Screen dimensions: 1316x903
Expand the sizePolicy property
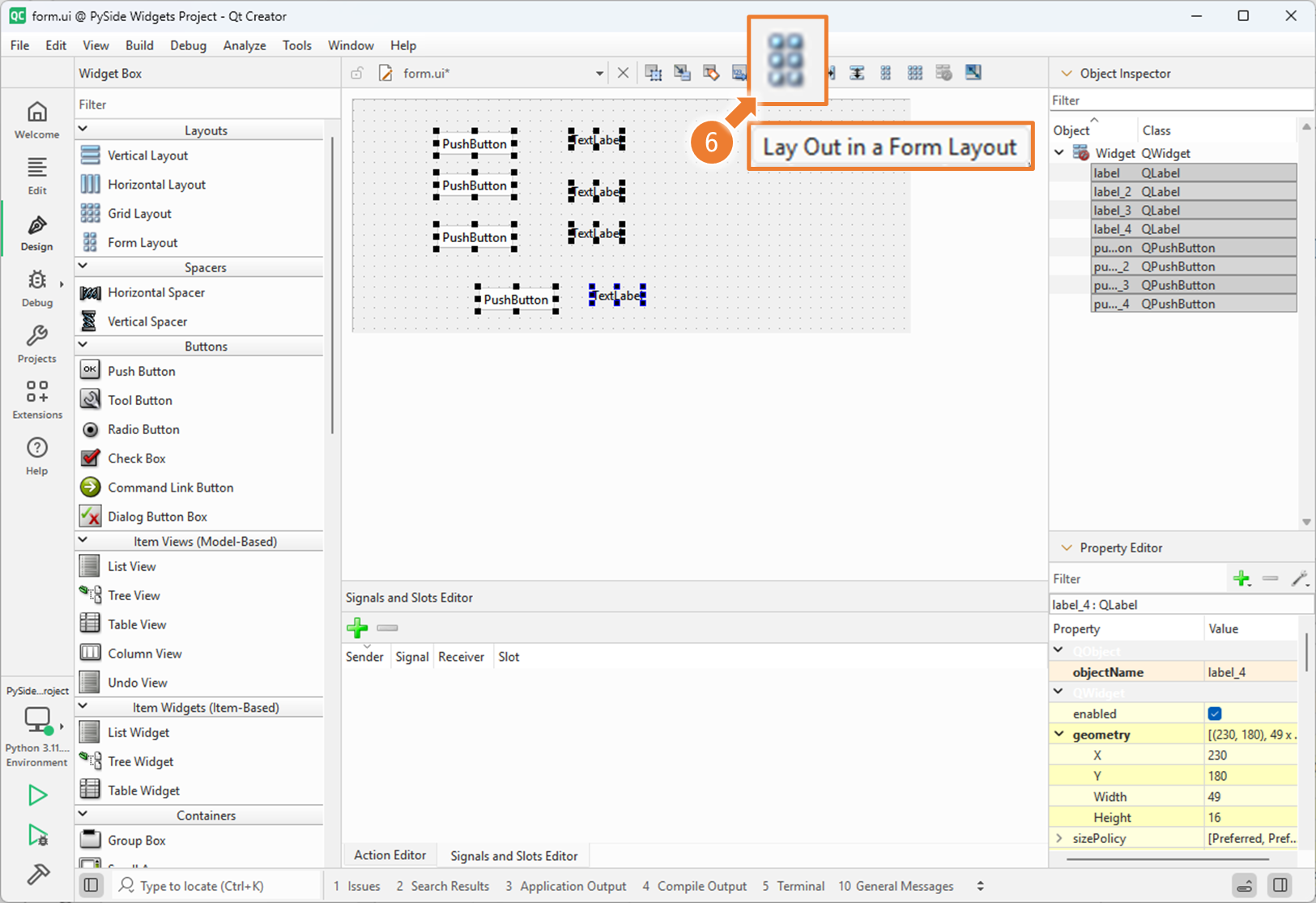(x=1059, y=838)
